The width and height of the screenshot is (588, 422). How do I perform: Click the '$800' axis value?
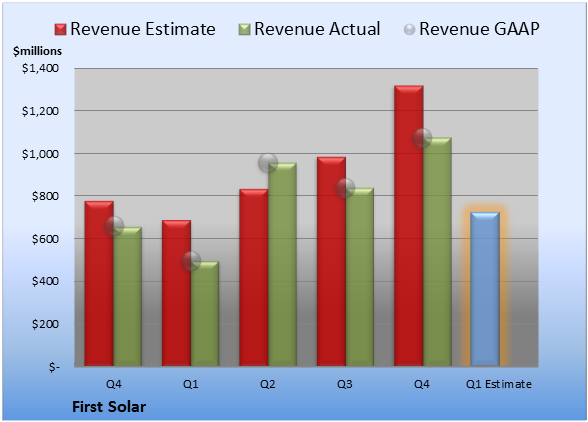[x=45, y=196]
